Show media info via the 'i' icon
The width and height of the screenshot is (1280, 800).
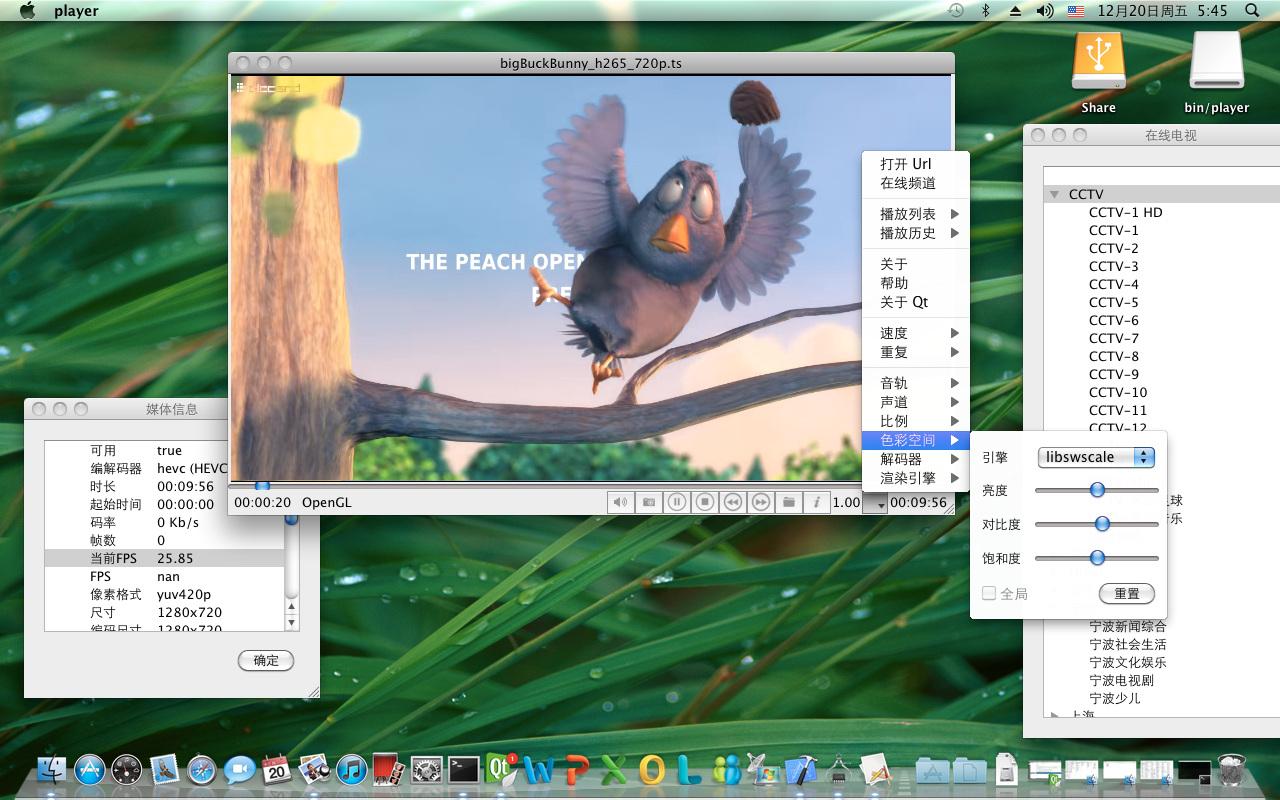click(817, 501)
